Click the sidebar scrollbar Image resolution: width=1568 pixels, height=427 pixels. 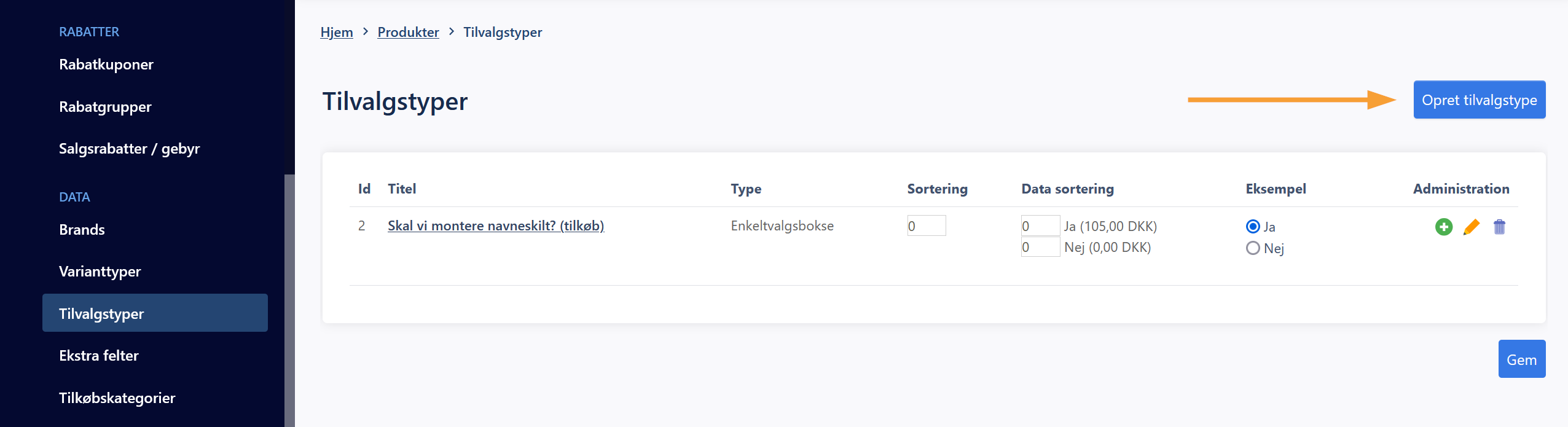tap(289, 301)
